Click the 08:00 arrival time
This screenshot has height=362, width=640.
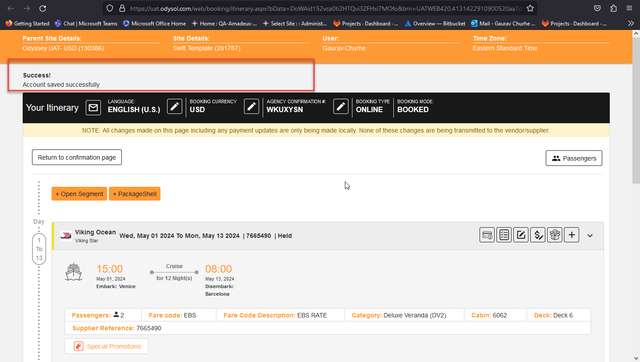[x=218, y=269]
